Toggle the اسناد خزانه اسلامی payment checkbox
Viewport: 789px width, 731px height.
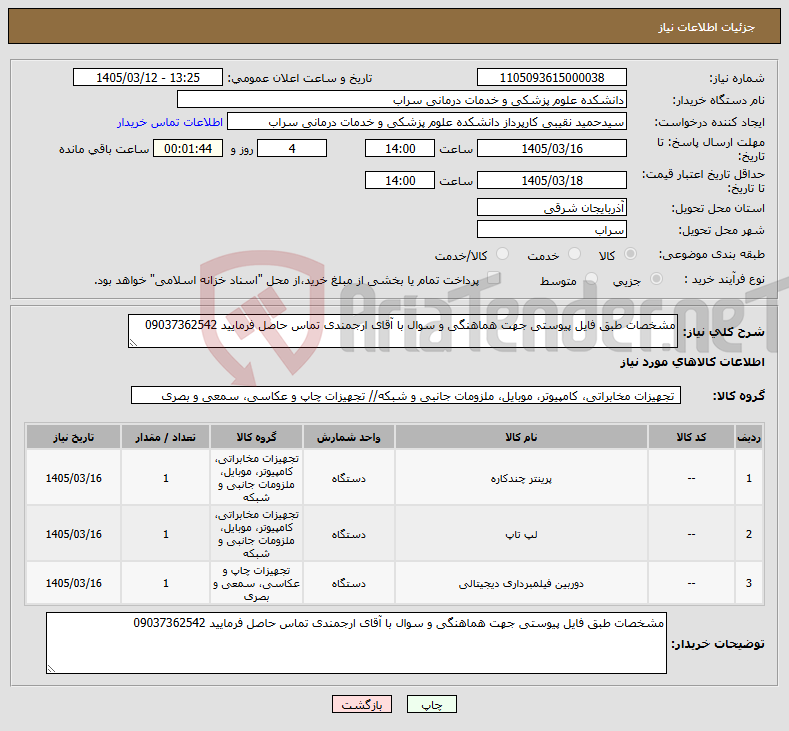[x=494, y=277]
